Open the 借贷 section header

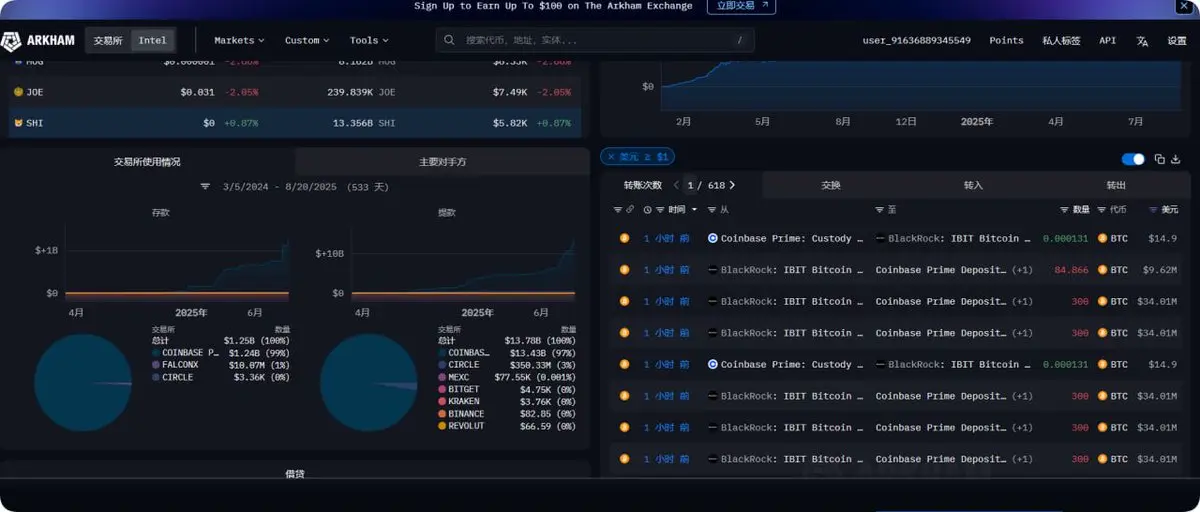coord(295,473)
